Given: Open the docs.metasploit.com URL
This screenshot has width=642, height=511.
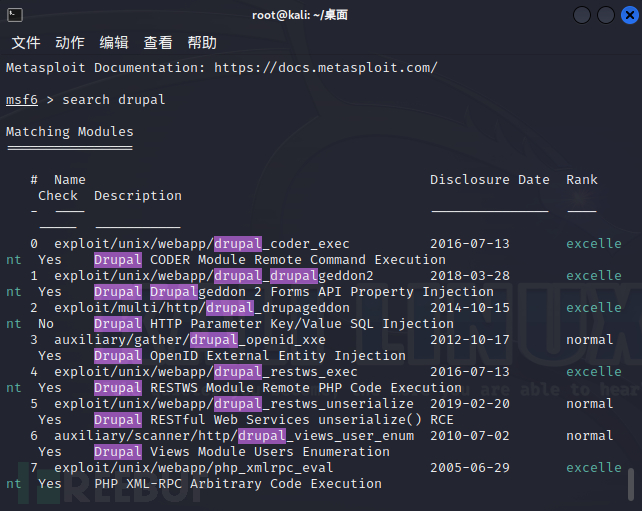Looking at the screenshot, I should [x=326, y=68].
